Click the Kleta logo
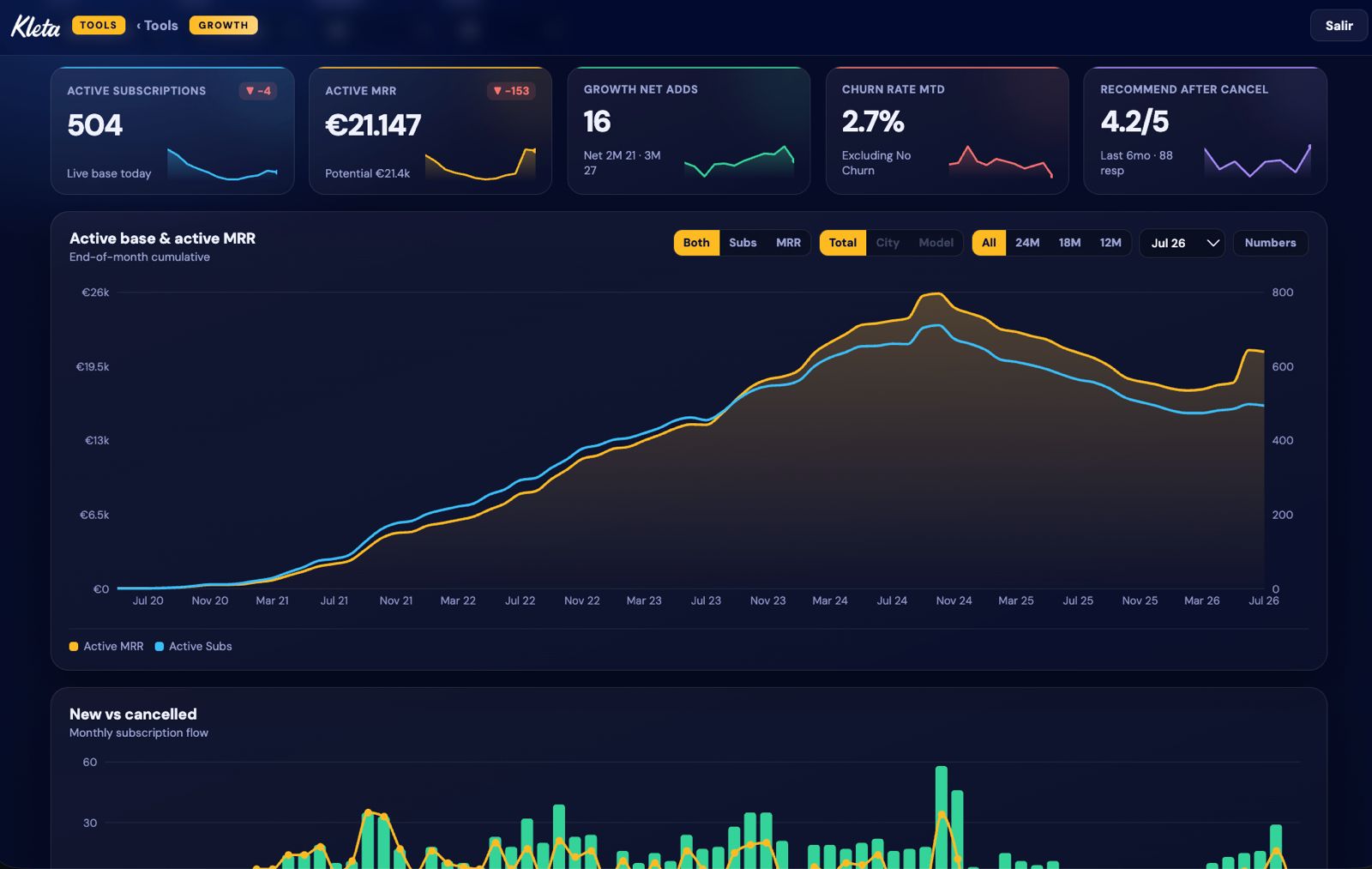 coord(35,26)
